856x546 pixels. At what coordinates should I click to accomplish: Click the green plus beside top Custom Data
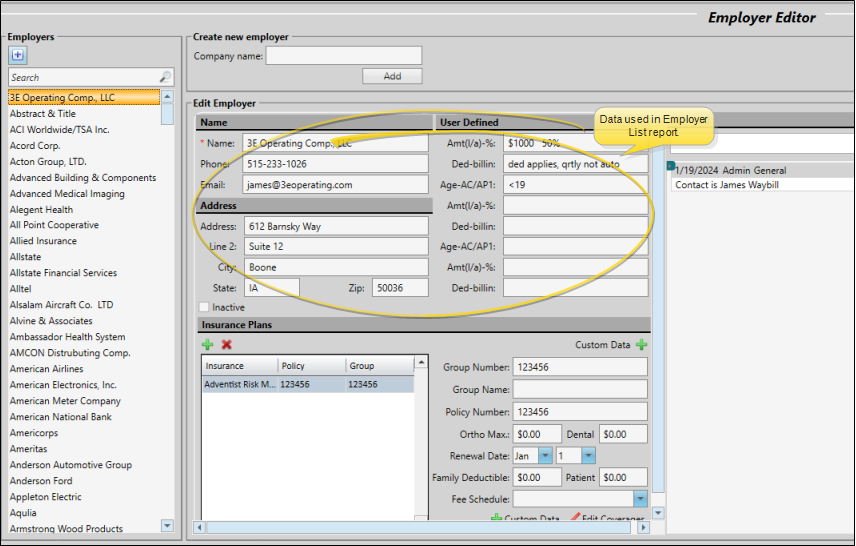click(641, 345)
